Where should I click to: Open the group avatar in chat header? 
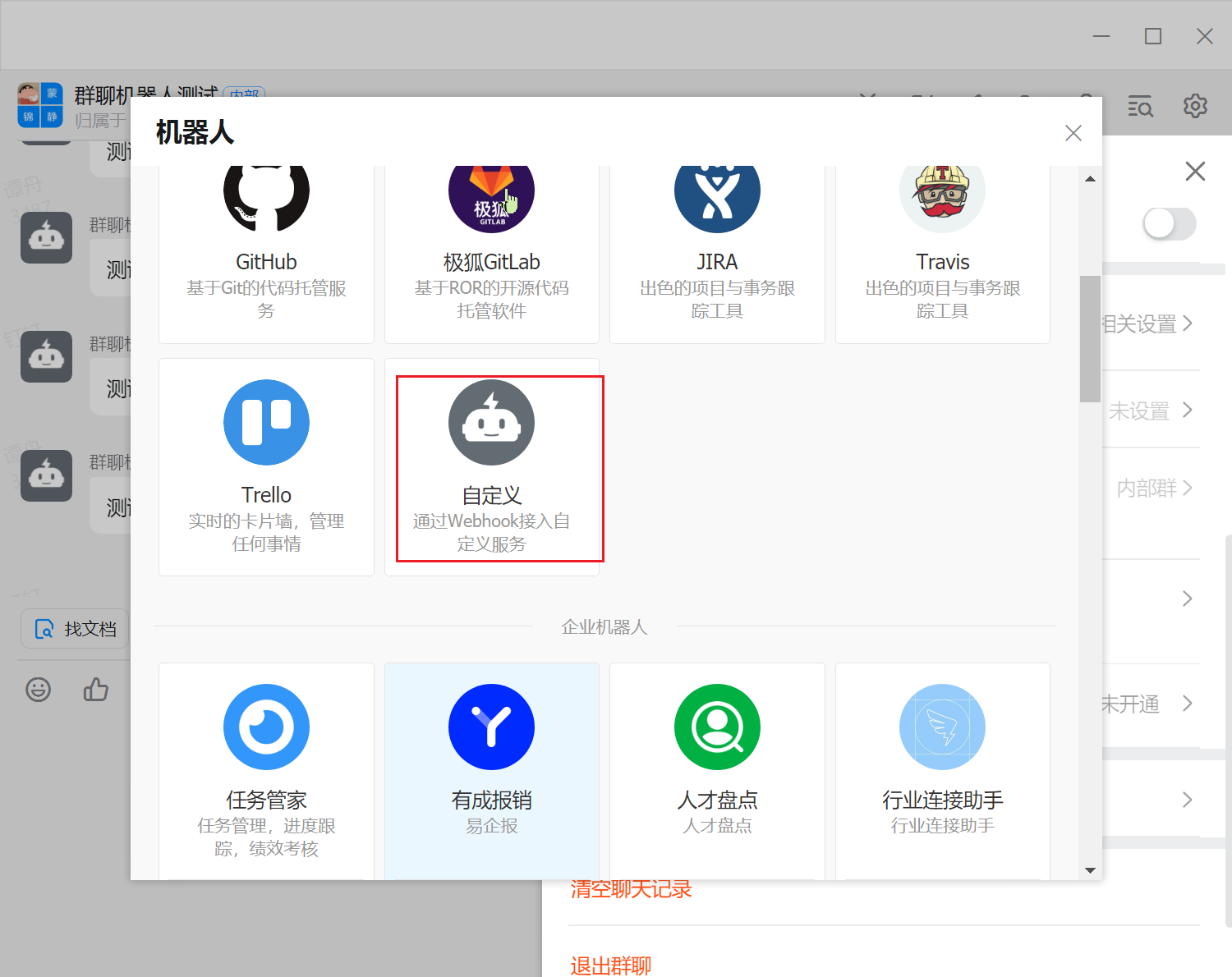pyautogui.click(x=40, y=105)
